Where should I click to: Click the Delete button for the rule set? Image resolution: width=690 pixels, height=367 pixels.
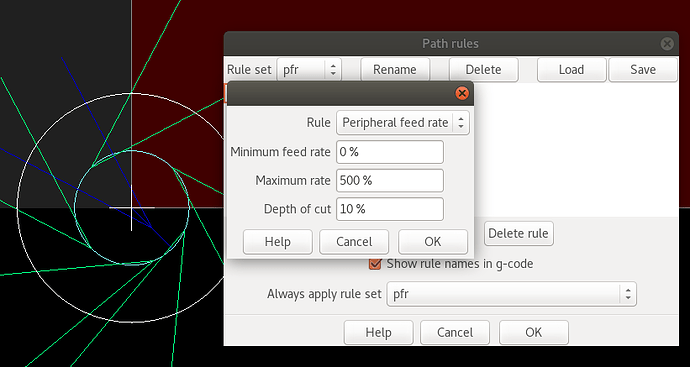[483, 70]
